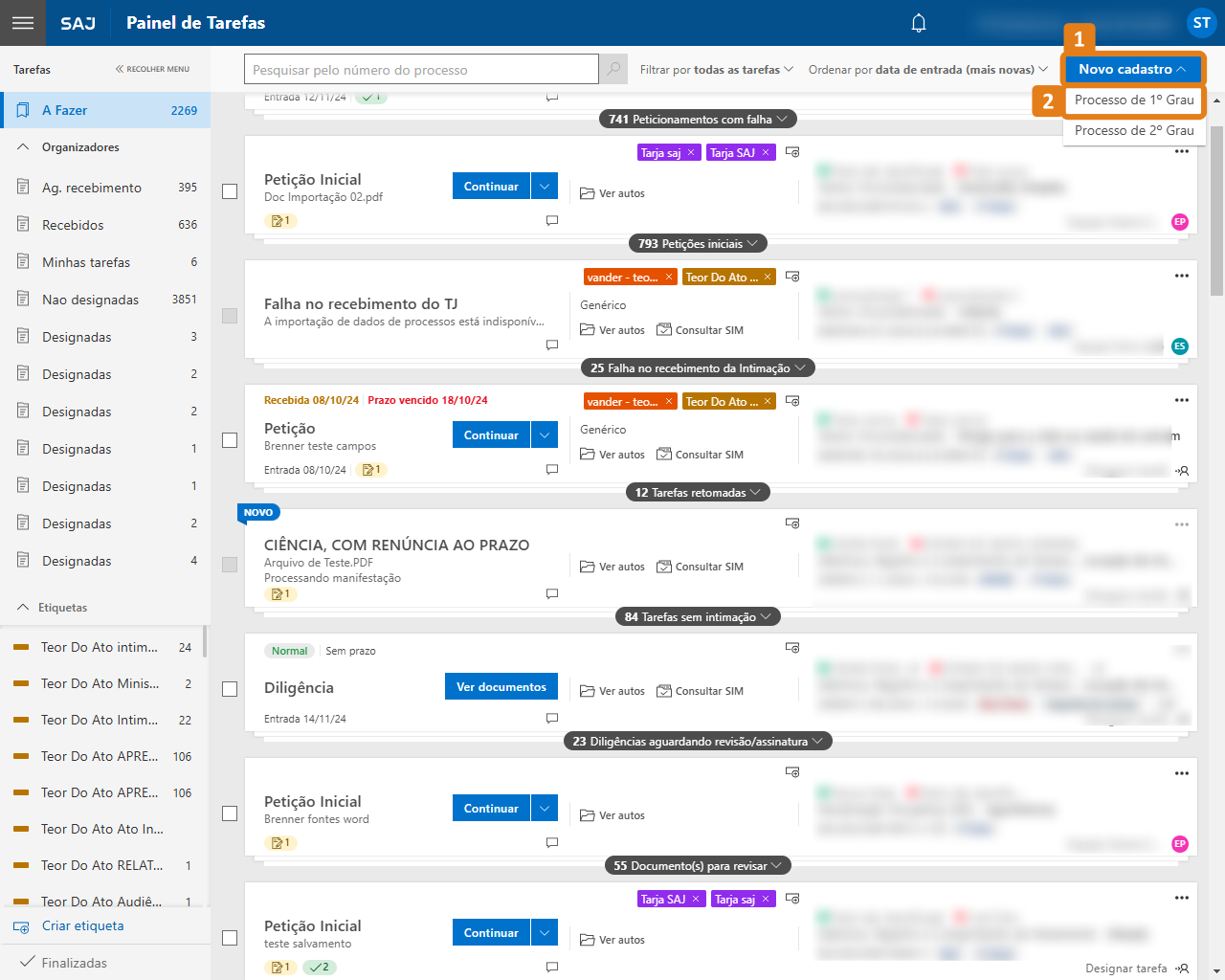Viewport: 1225px width, 980px height.
Task: Remove the 'Tarja saj' tag on first card
Action: tap(691, 153)
